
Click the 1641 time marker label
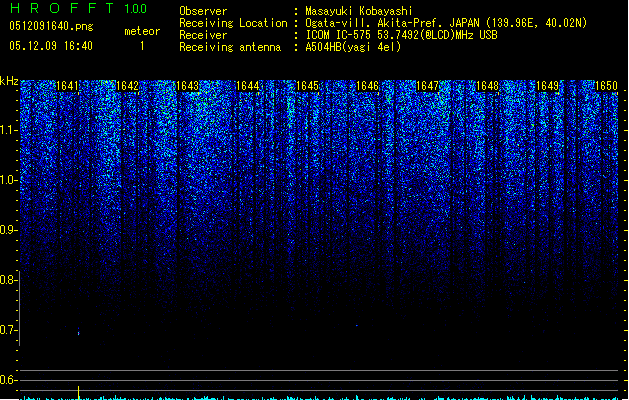pyautogui.click(x=67, y=86)
